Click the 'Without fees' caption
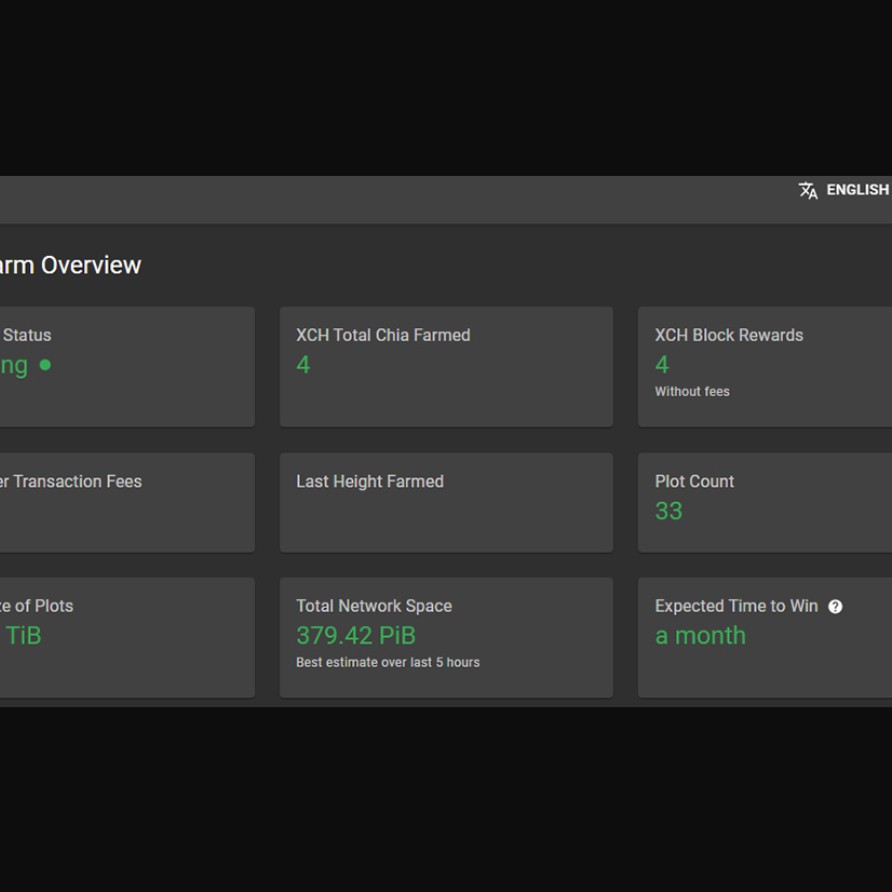 point(691,392)
